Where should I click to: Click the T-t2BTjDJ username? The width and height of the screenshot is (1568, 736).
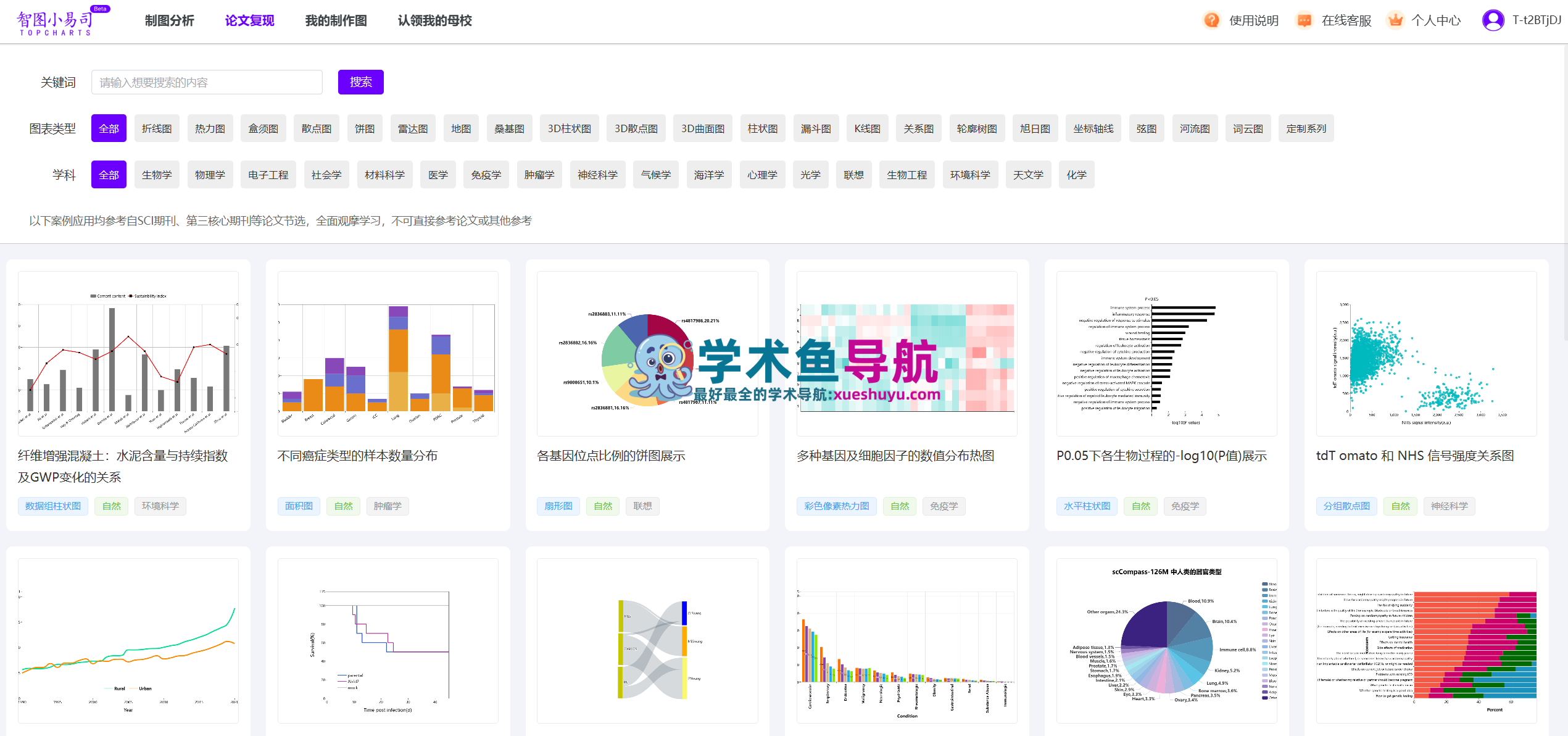(x=1537, y=20)
